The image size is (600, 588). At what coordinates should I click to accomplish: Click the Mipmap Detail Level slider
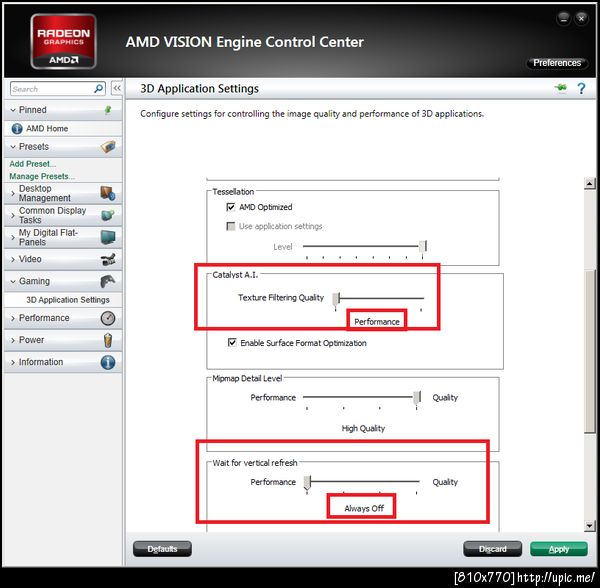417,397
